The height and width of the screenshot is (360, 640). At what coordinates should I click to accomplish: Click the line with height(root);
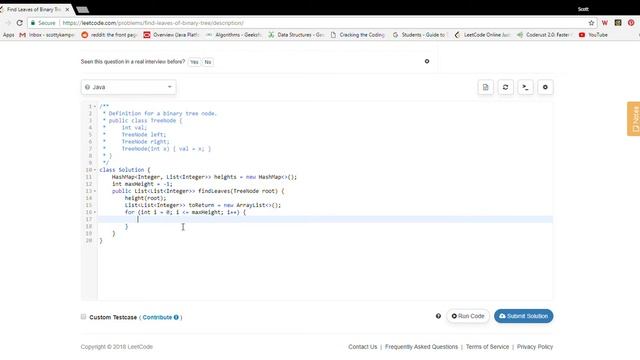tap(145, 198)
